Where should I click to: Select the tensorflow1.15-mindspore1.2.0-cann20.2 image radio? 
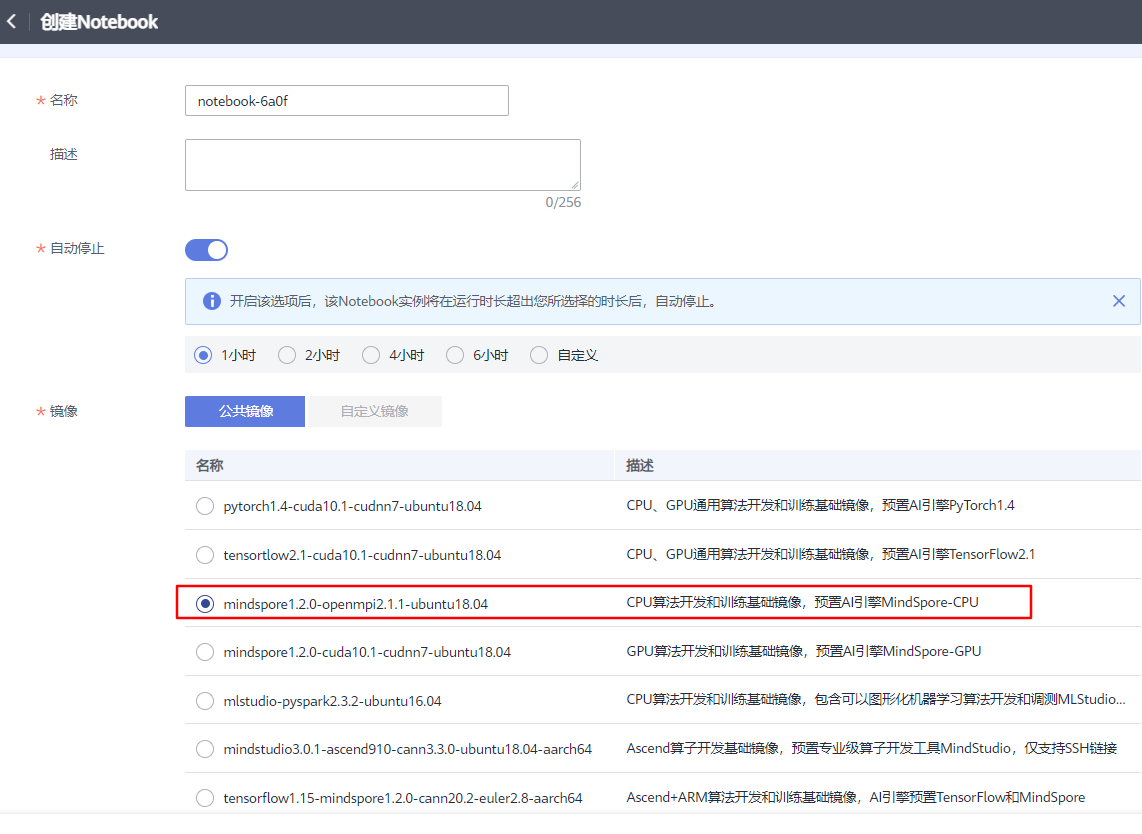coord(205,798)
